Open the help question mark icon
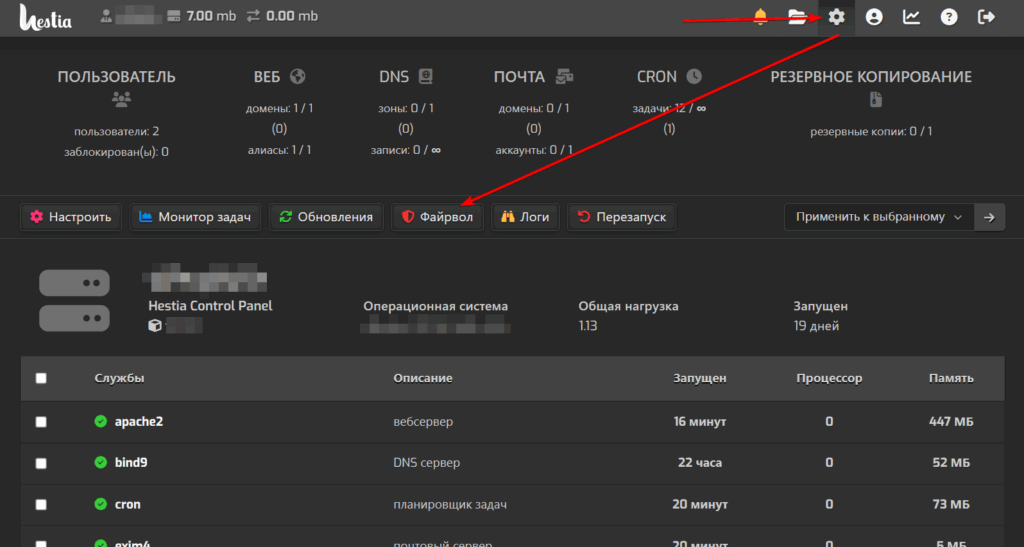 (x=949, y=17)
